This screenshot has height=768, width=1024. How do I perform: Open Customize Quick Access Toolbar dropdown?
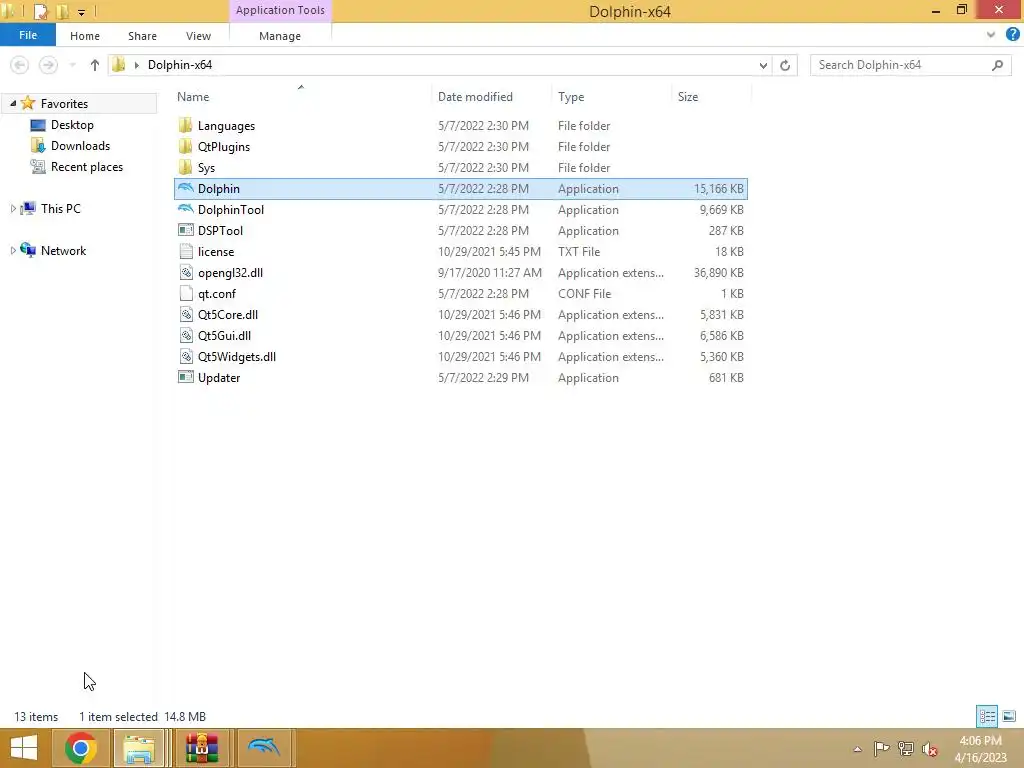(81, 12)
